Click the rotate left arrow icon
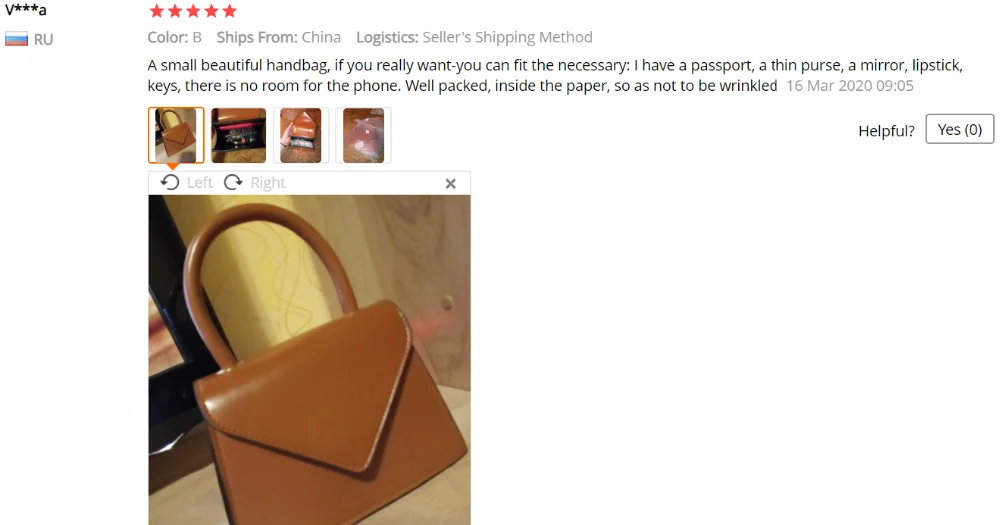This screenshot has height=525, width=1000. pyautogui.click(x=170, y=182)
